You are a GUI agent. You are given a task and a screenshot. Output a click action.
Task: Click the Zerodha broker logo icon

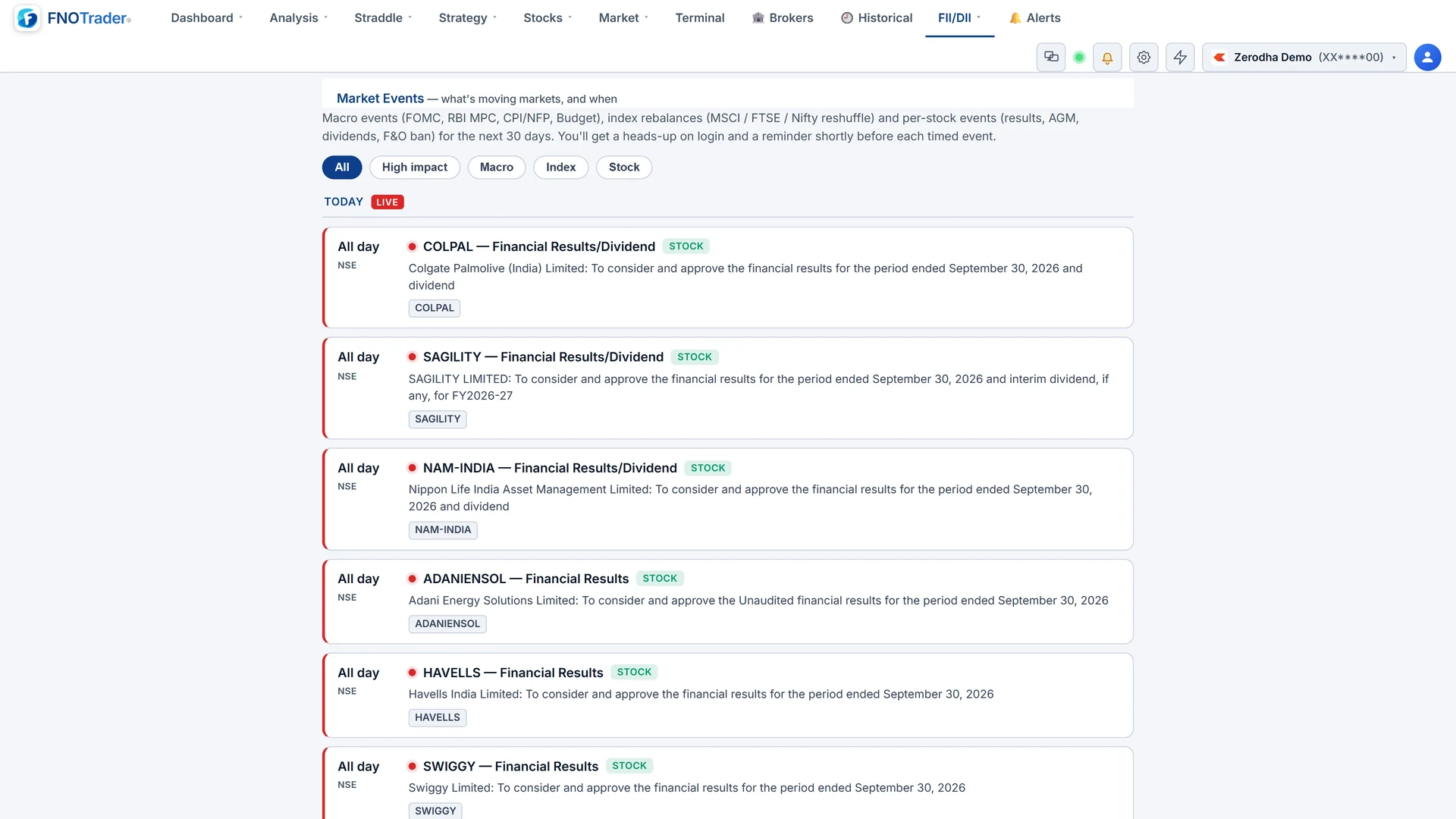pos(1219,57)
